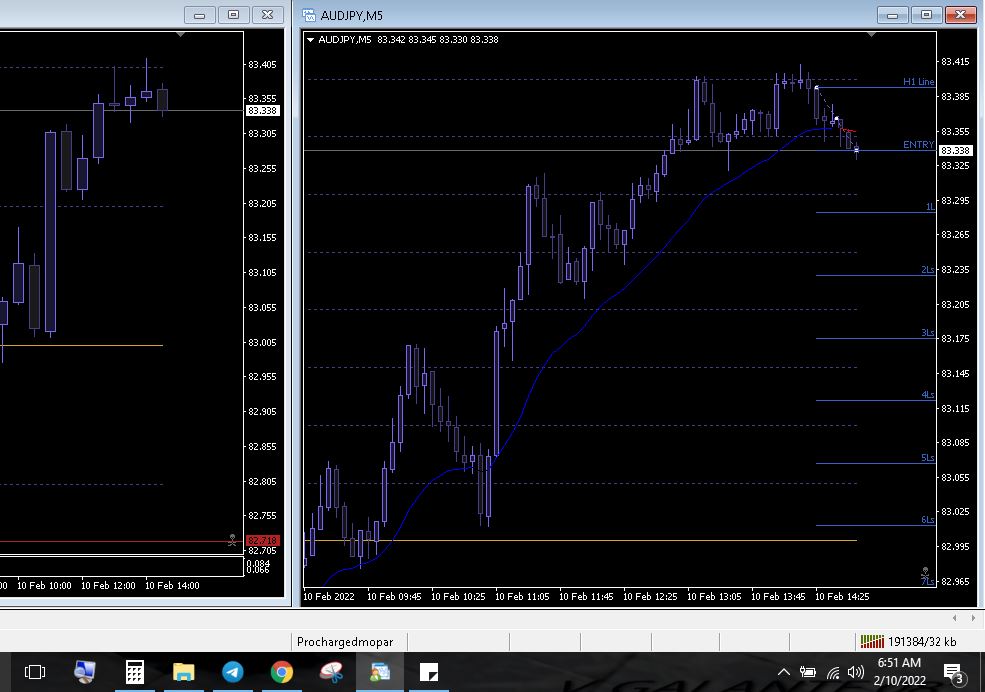This screenshot has height=692, width=985.
Task: Click the 10 Feb 12:00 label in left chart
Action: [x=108, y=585]
